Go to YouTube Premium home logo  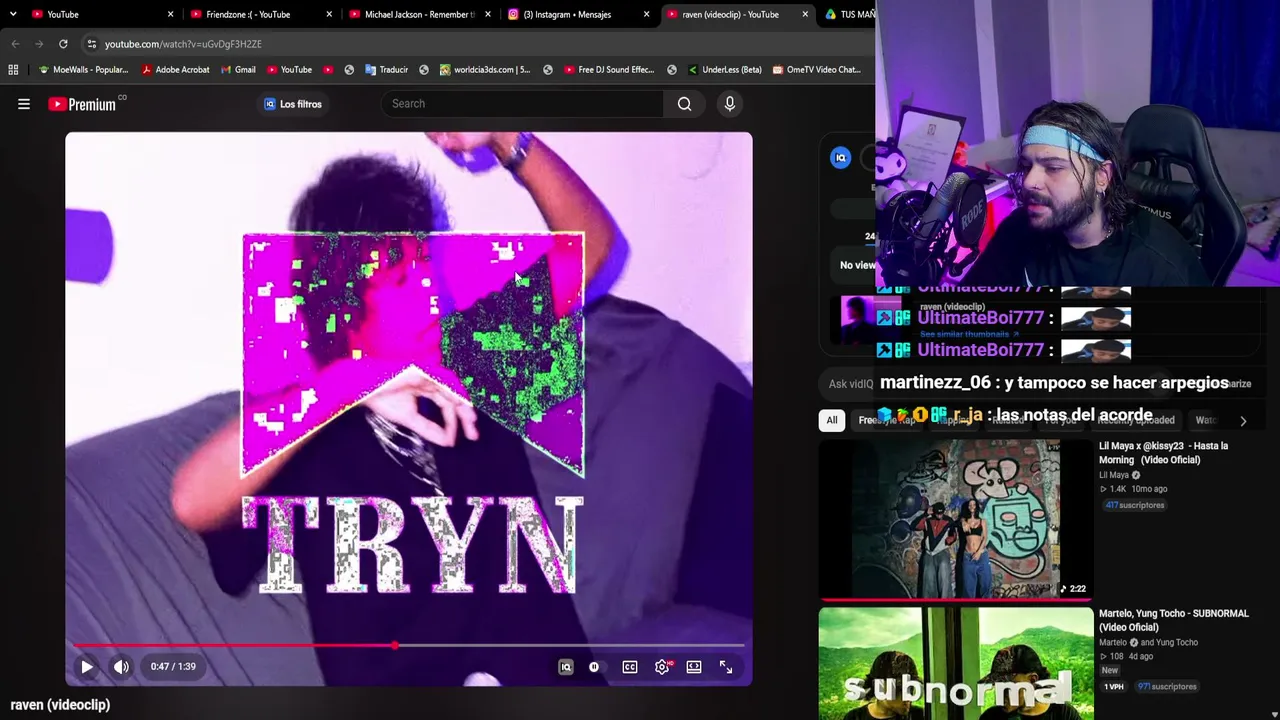tap(83, 104)
